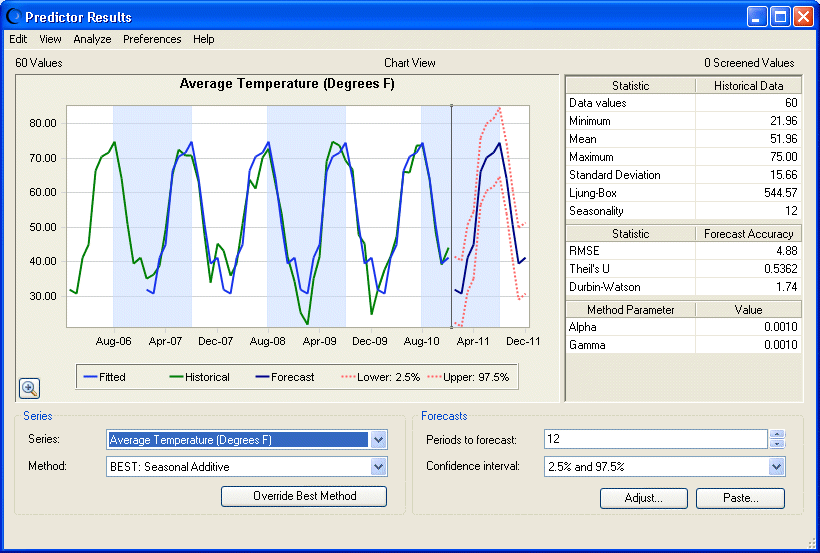Click the Aug-06 x-axis label
Image resolution: width=820 pixels, height=553 pixels.
[x=113, y=341]
